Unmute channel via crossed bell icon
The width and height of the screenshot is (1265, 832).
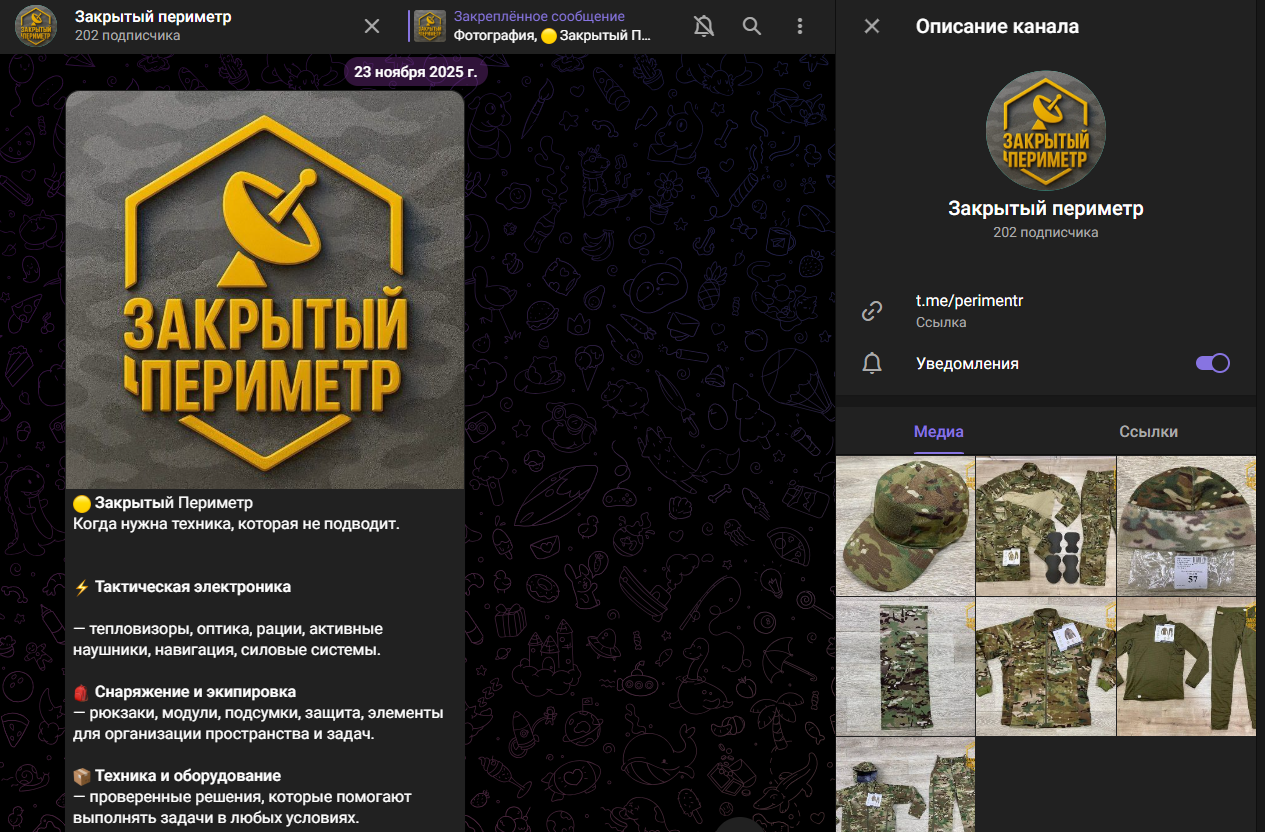(704, 26)
